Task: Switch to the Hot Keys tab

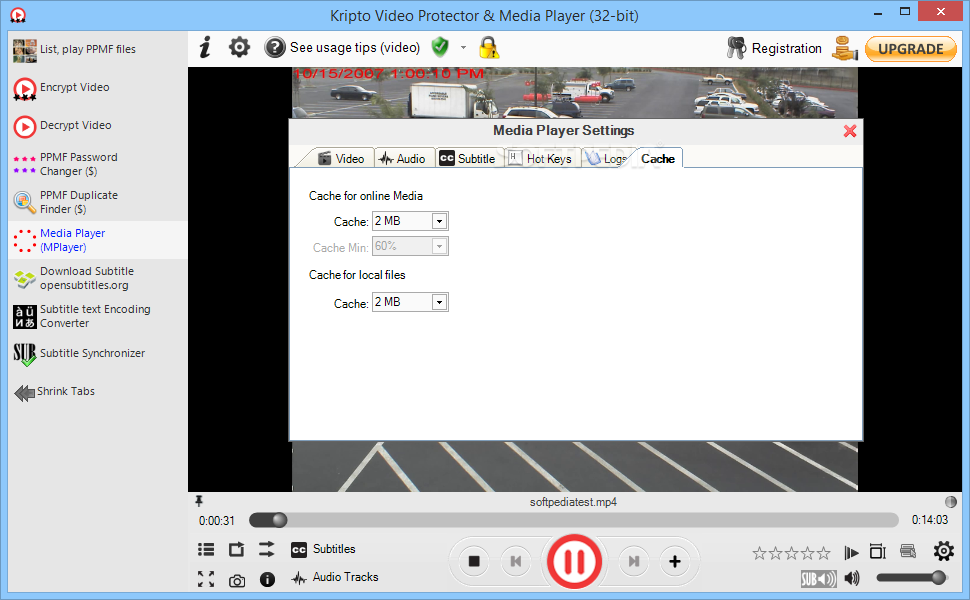Action: point(540,159)
